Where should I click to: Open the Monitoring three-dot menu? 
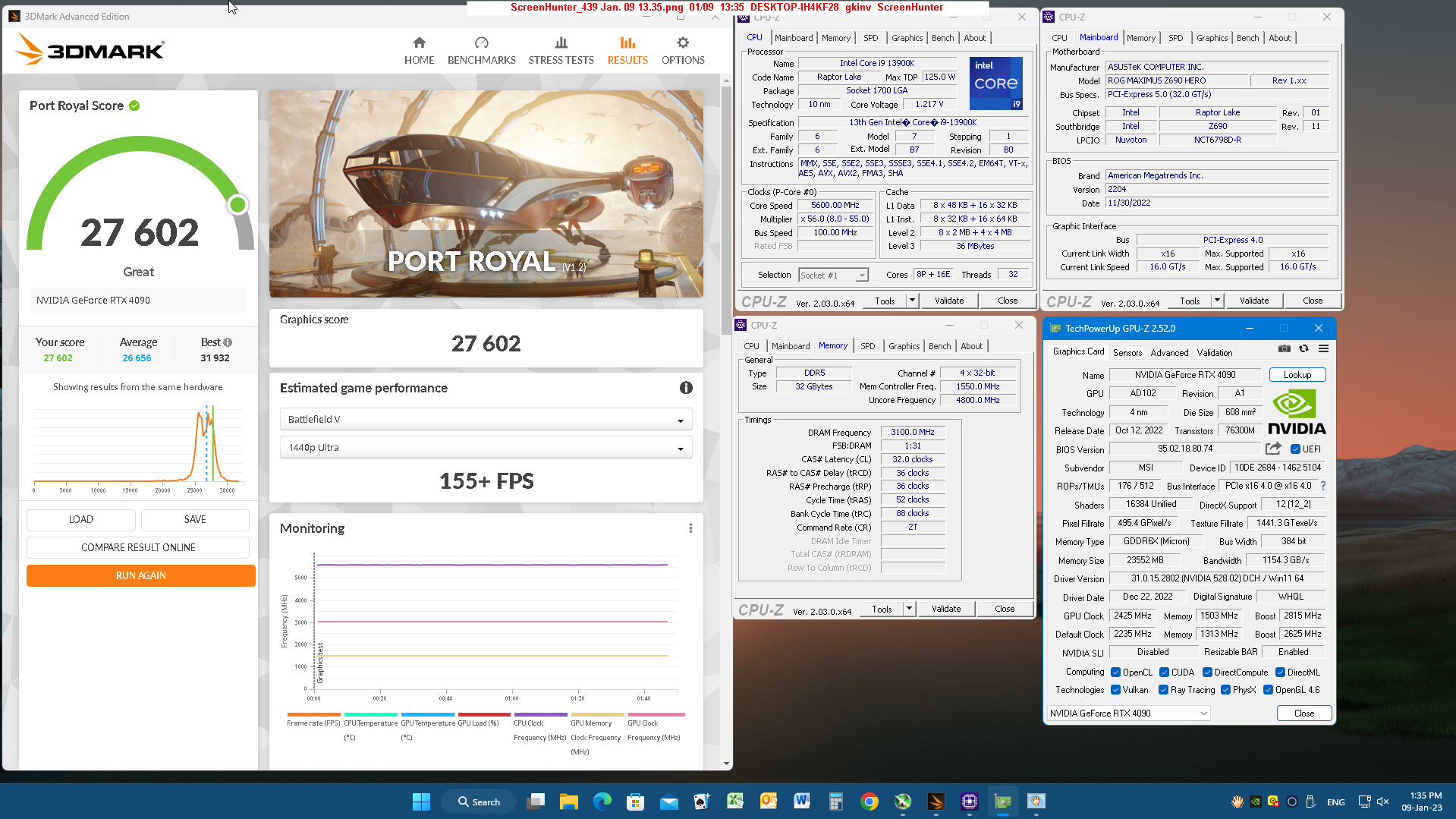[690, 528]
